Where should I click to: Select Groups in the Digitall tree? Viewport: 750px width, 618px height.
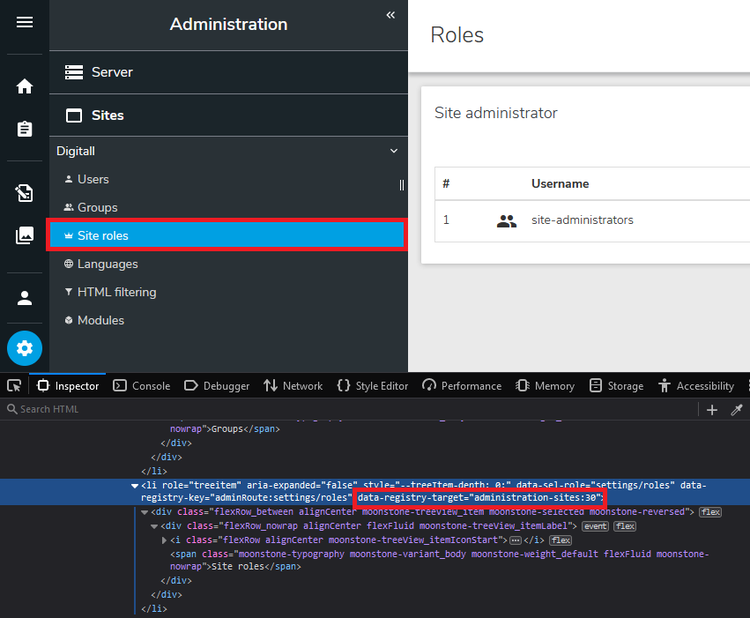click(227, 208)
